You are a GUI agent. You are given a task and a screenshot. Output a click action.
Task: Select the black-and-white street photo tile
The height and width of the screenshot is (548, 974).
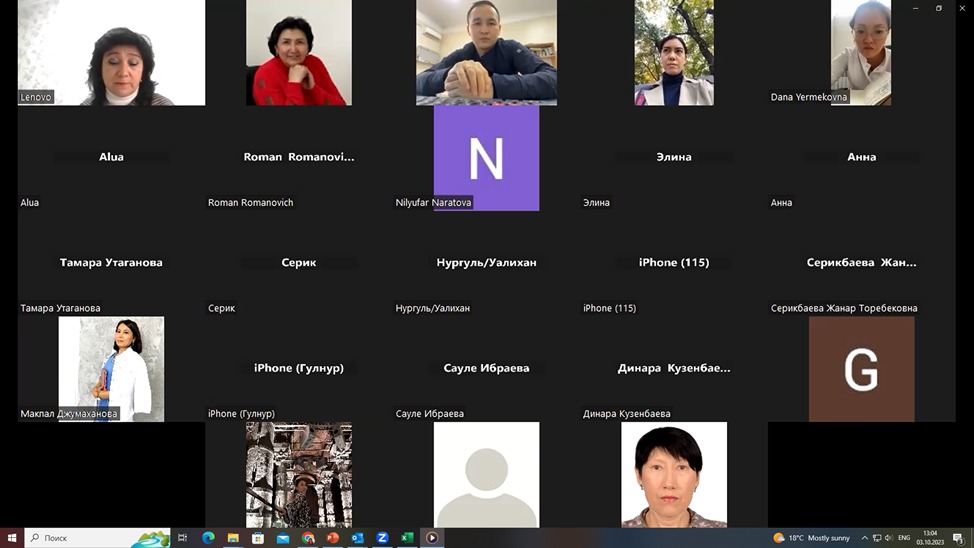299,475
